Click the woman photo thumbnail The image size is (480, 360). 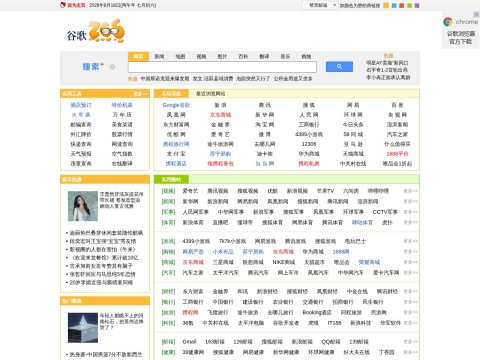(x=83, y=206)
